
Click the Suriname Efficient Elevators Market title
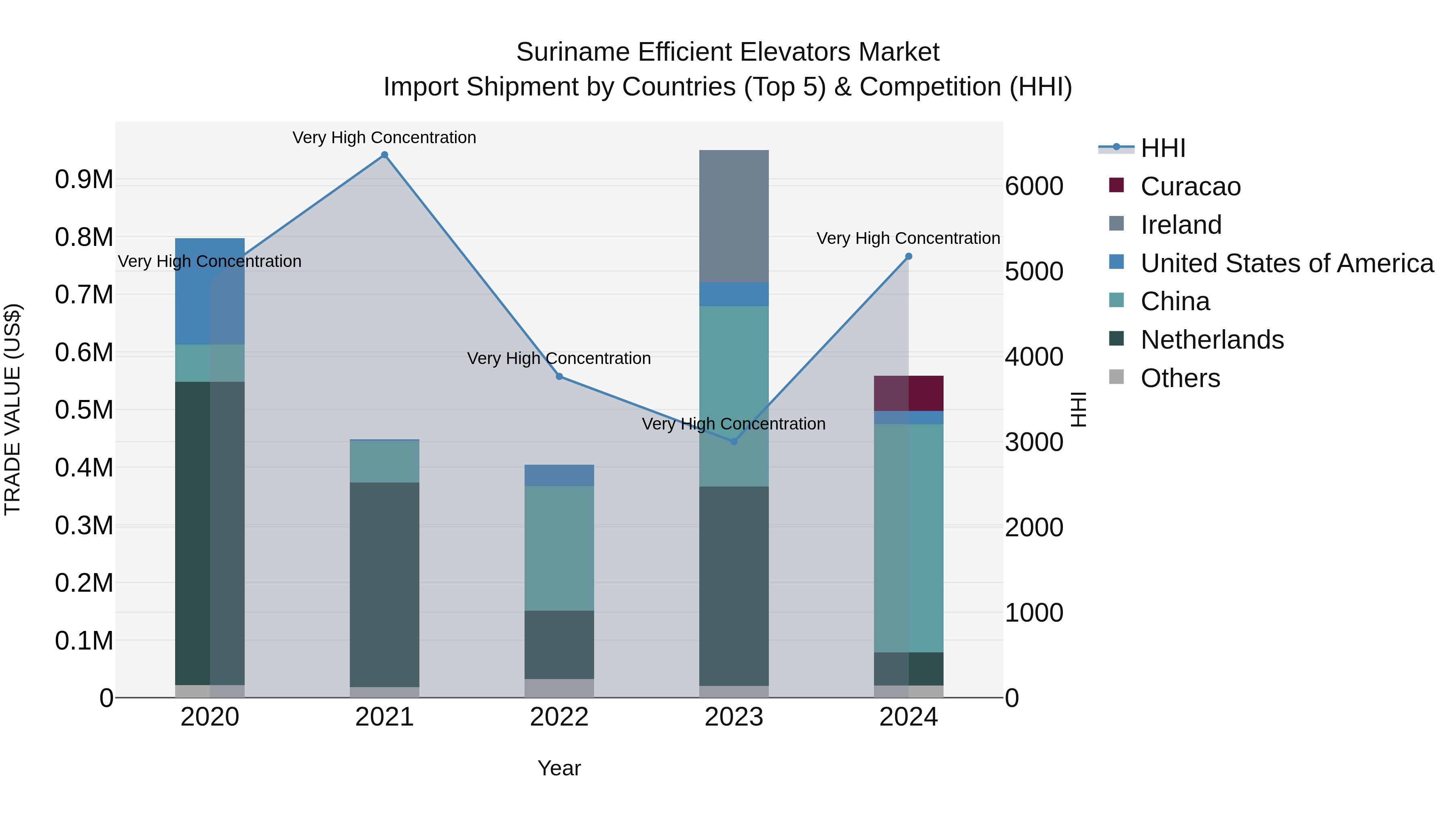point(728,52)
